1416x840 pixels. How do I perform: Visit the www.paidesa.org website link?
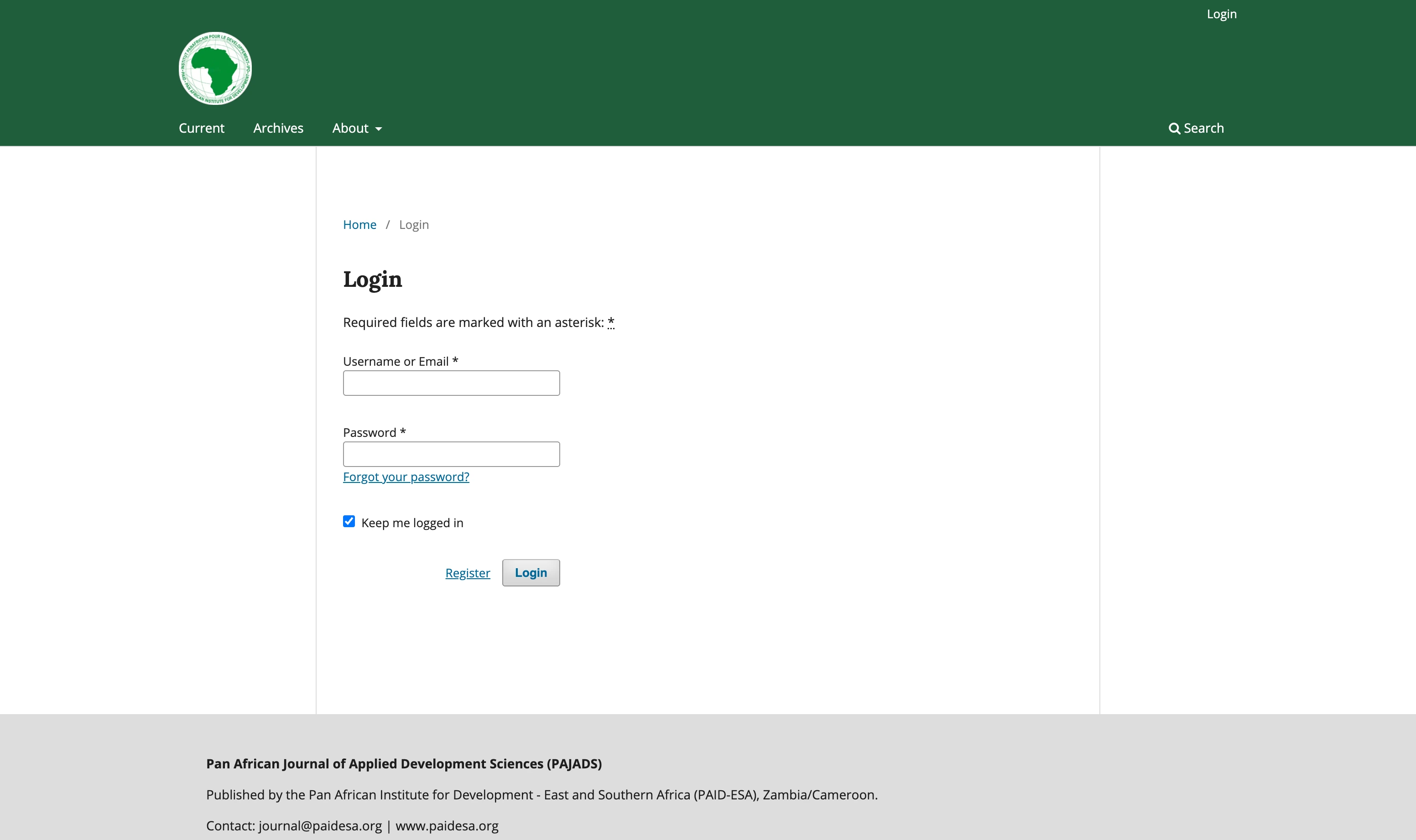pos(447,826)
